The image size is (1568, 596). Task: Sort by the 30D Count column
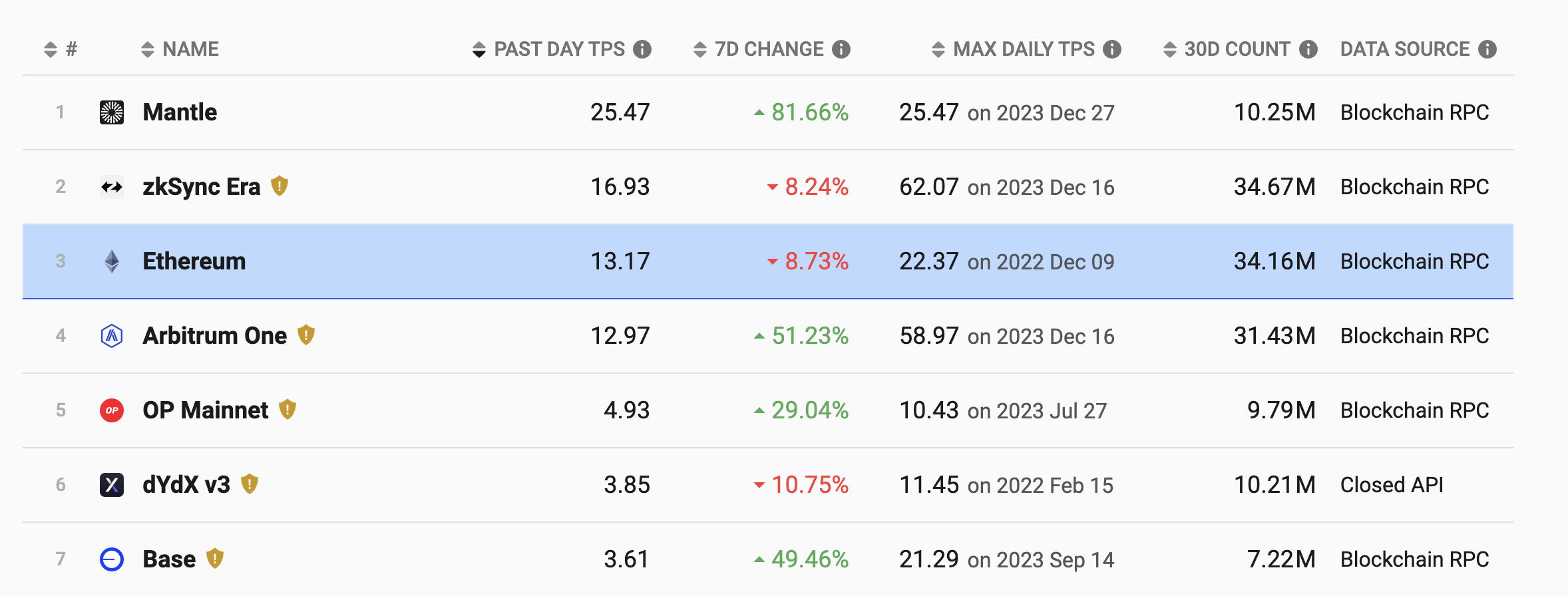pyautogui.click(x=1237, y=49)
